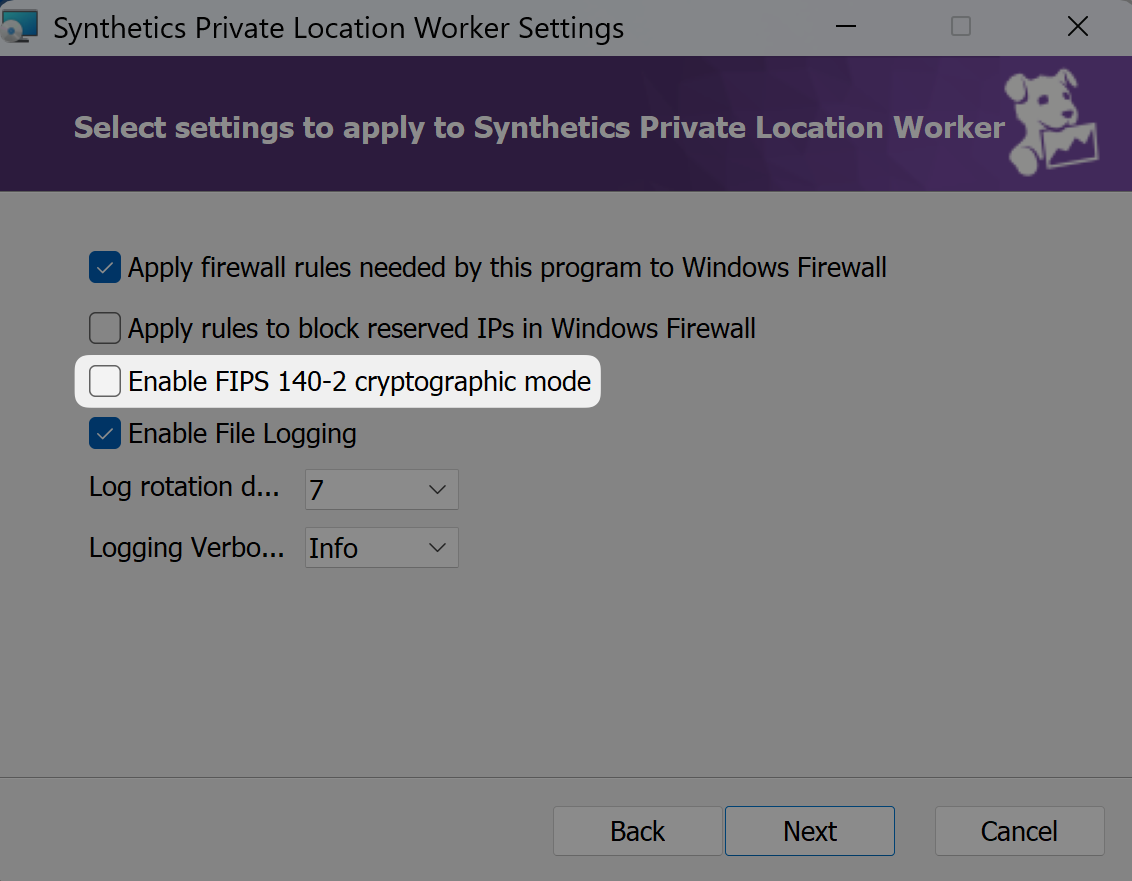The height and width of the screenshot is (881, 1132).
Task: Expand the Logging Verbosity dropdown showing Info
Action: pos(436,548)
